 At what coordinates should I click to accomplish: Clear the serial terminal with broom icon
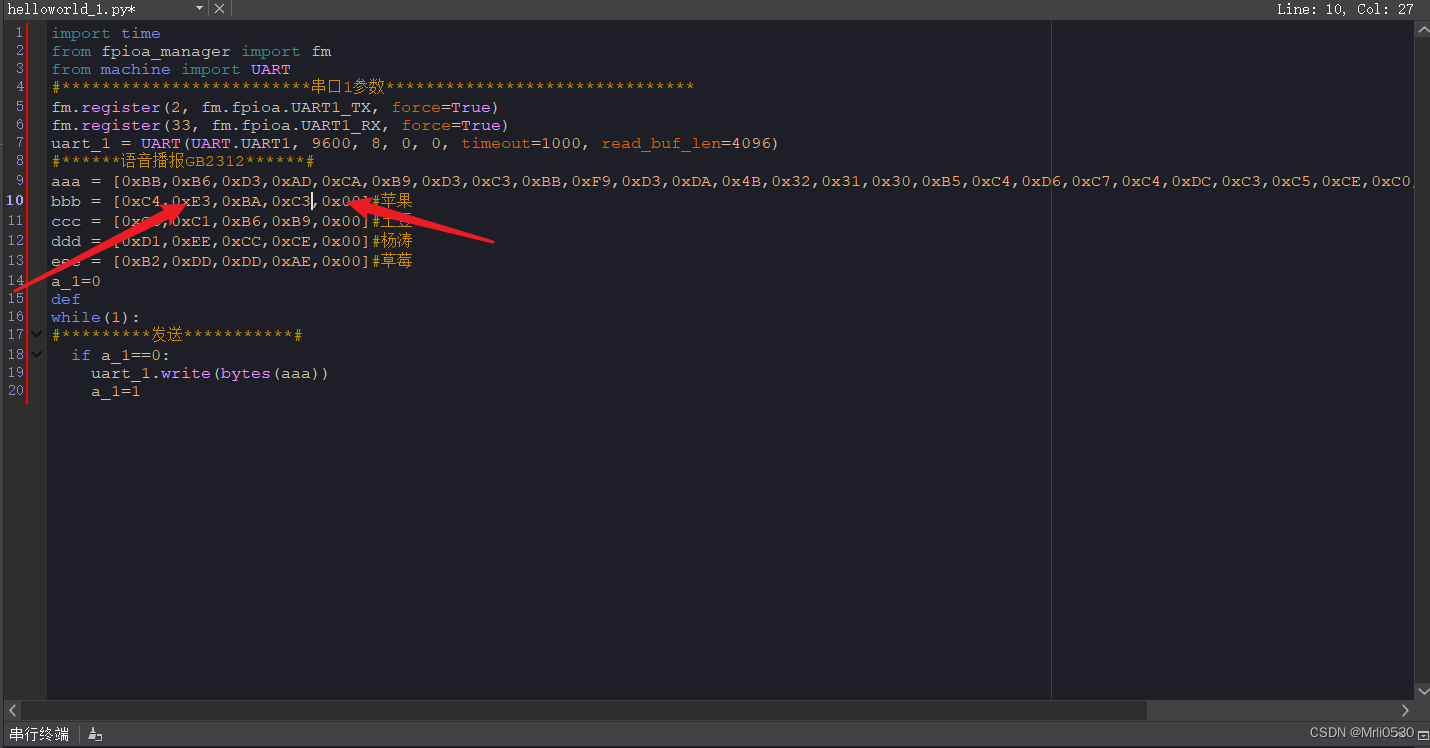point(95,734)
